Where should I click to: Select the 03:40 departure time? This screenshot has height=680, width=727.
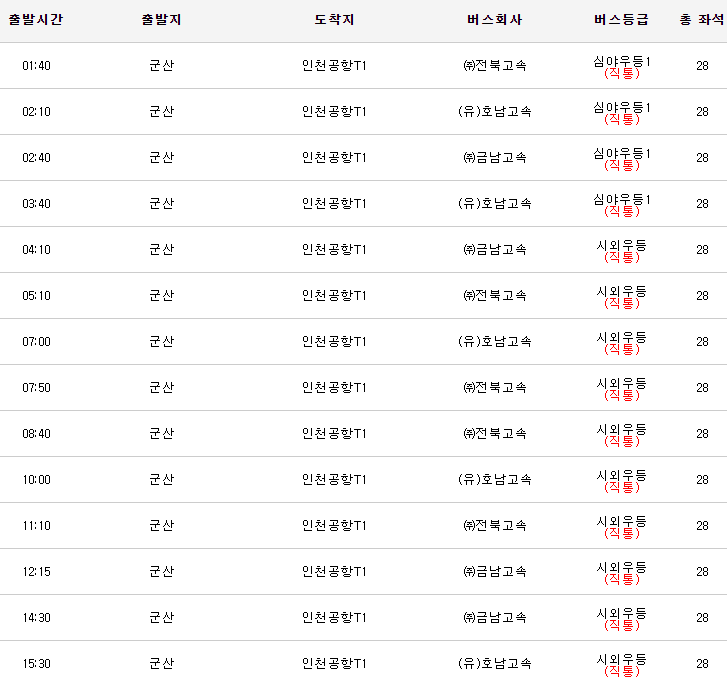coord(36,203)
